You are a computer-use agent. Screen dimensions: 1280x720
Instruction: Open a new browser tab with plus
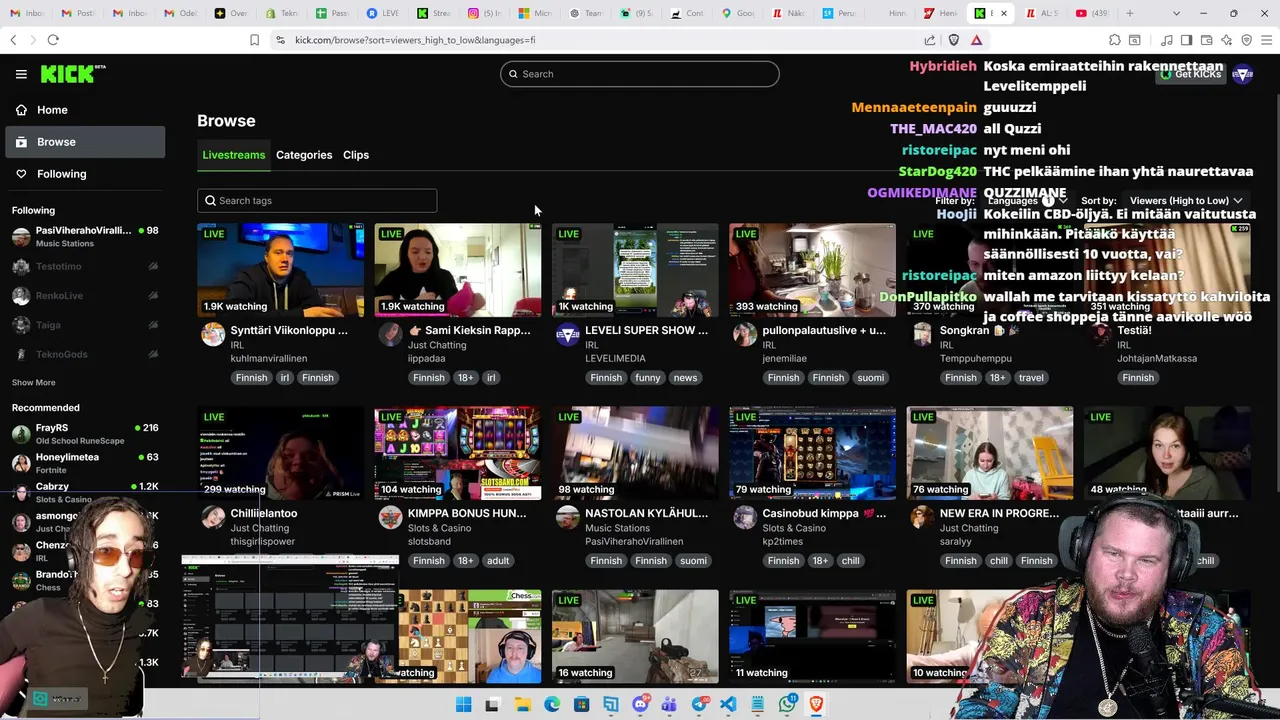click(x=1130, y=13)
